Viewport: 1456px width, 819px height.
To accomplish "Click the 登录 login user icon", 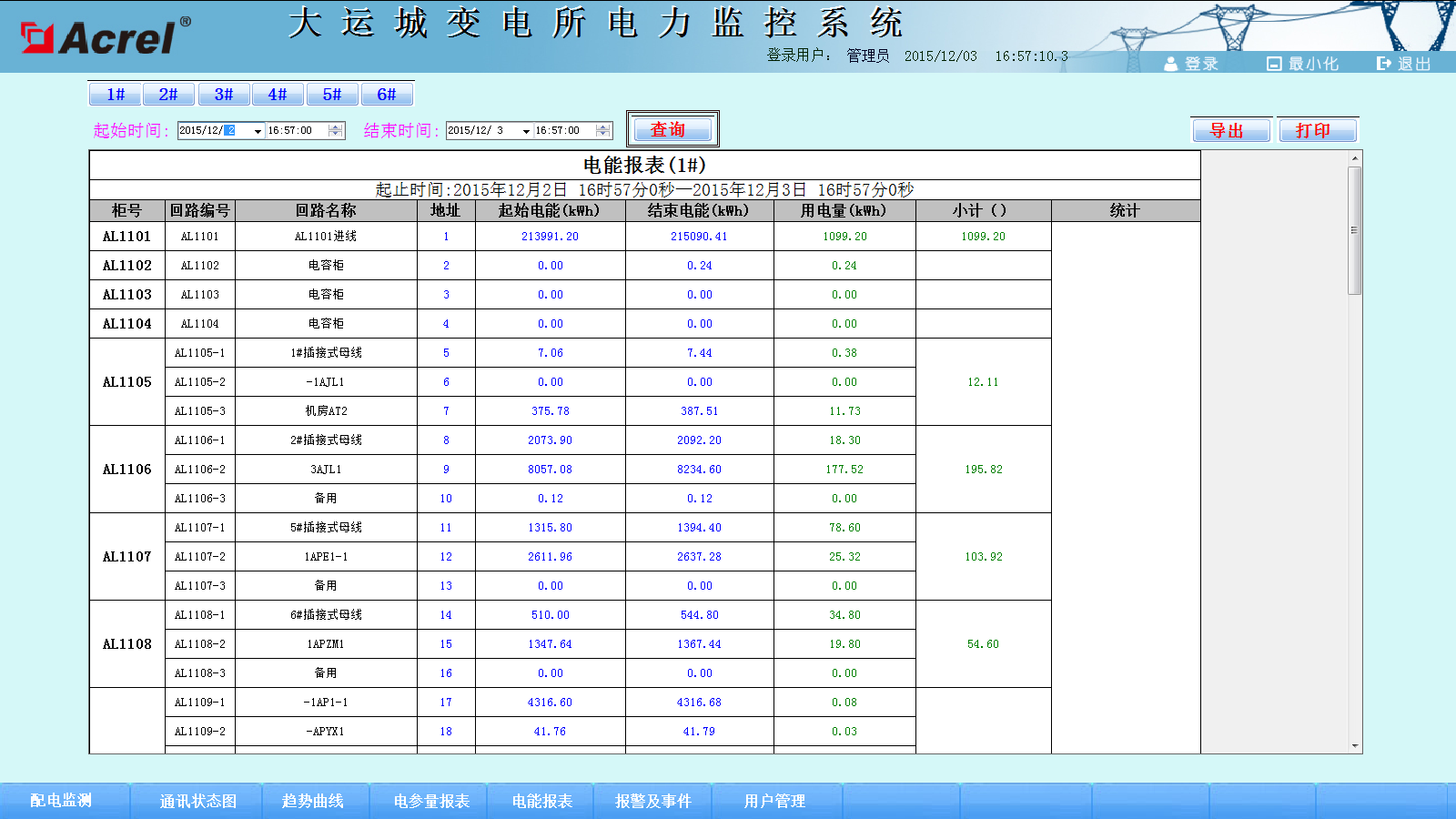I will pos(1171,64).
